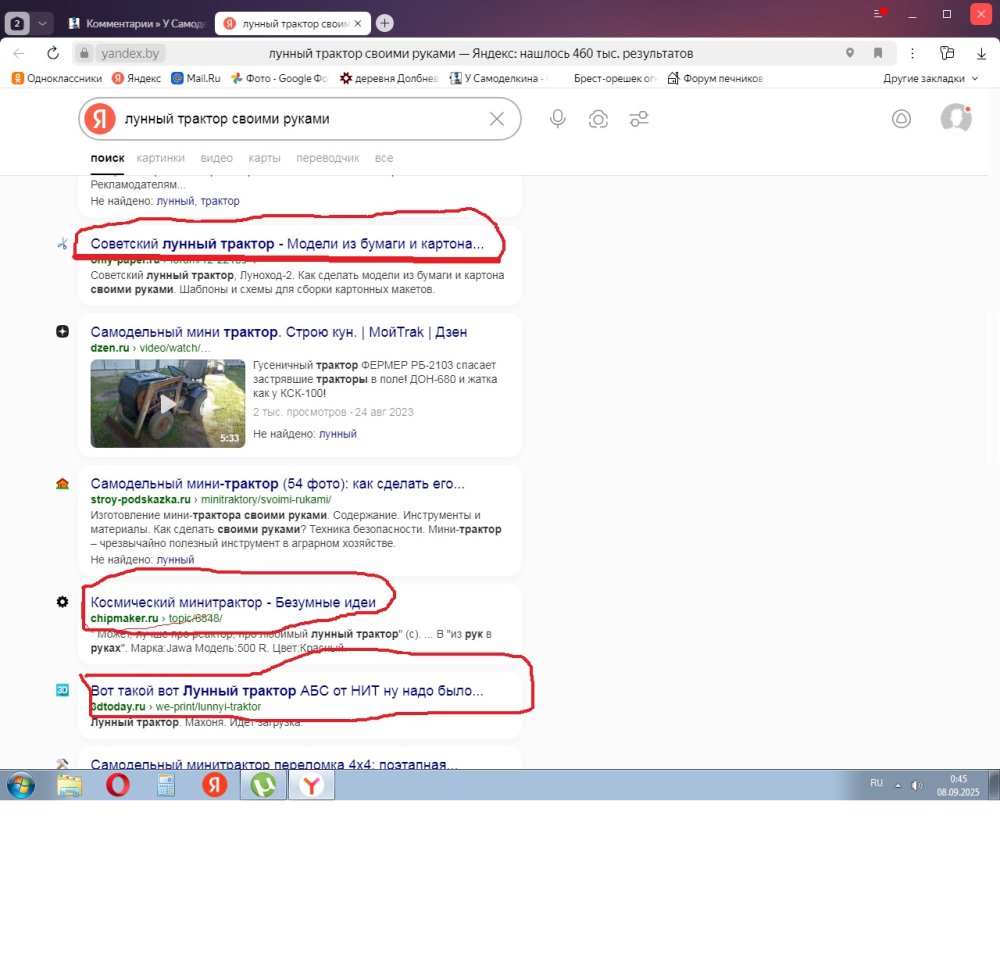
Task: Click scissors favicon beside Советский лунный трактор
Action: [x=62, y=243]
